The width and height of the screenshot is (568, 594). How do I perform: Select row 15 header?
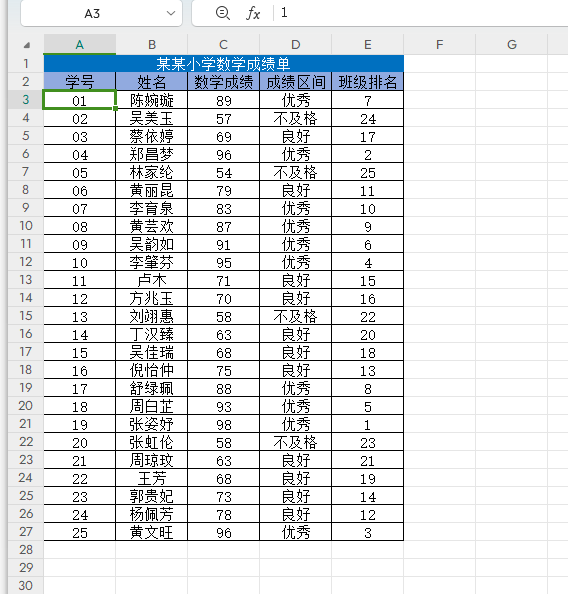[26, 316]
